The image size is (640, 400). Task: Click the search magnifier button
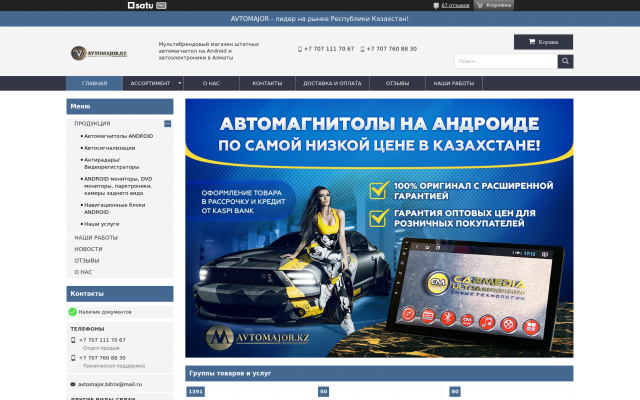(x=565, y=61)
